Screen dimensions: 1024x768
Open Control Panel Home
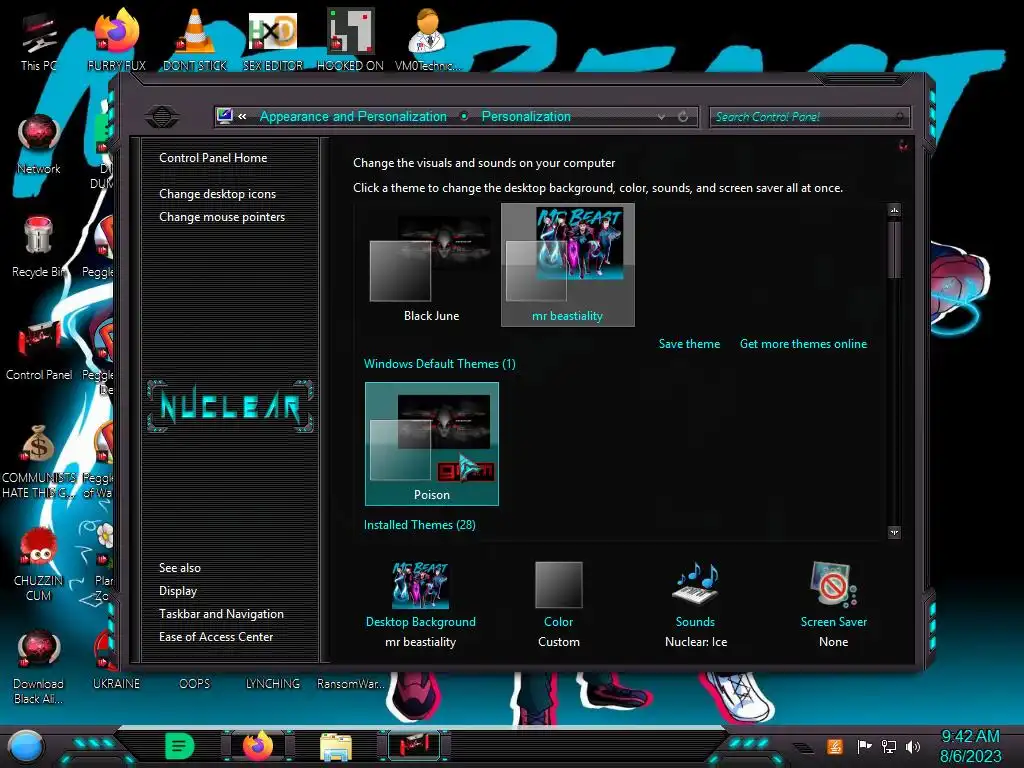click(213, 157)
